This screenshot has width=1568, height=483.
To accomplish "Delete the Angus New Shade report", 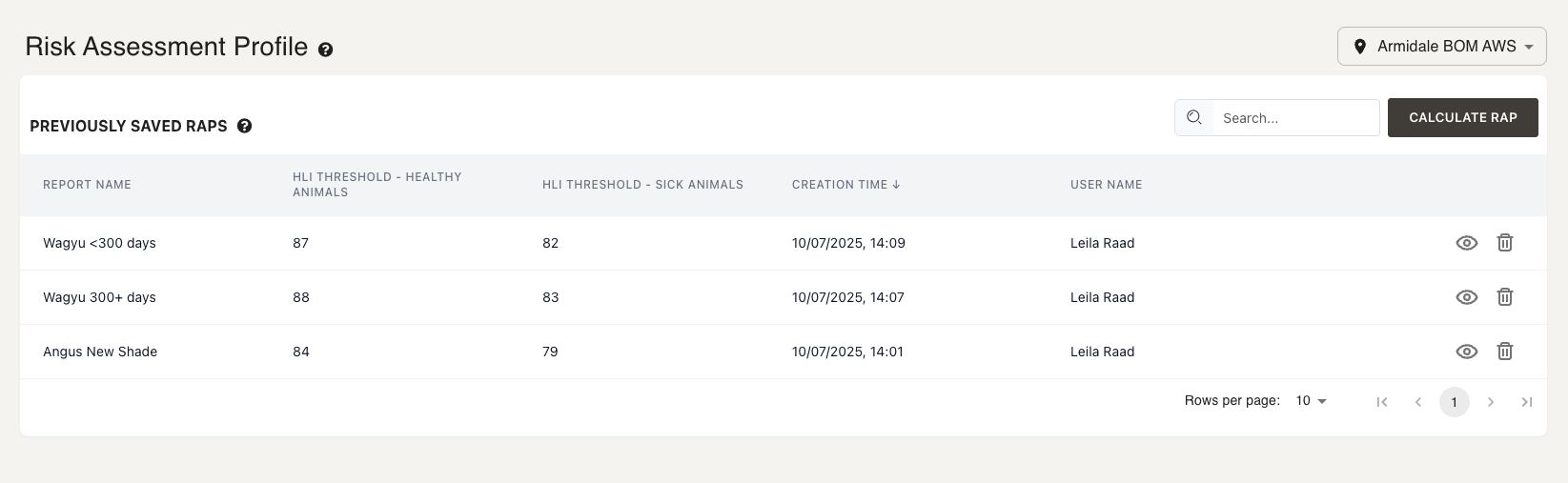I will 1505,352.
